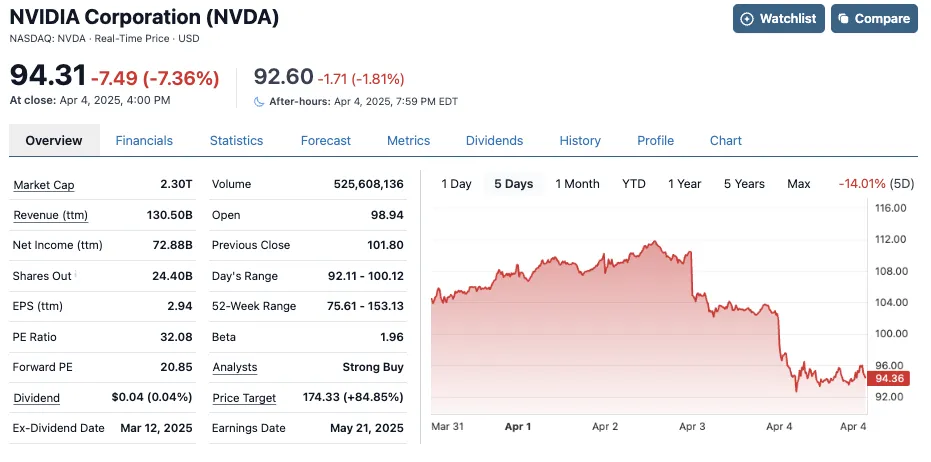Show the 5 Years chart range

(744, 184)
